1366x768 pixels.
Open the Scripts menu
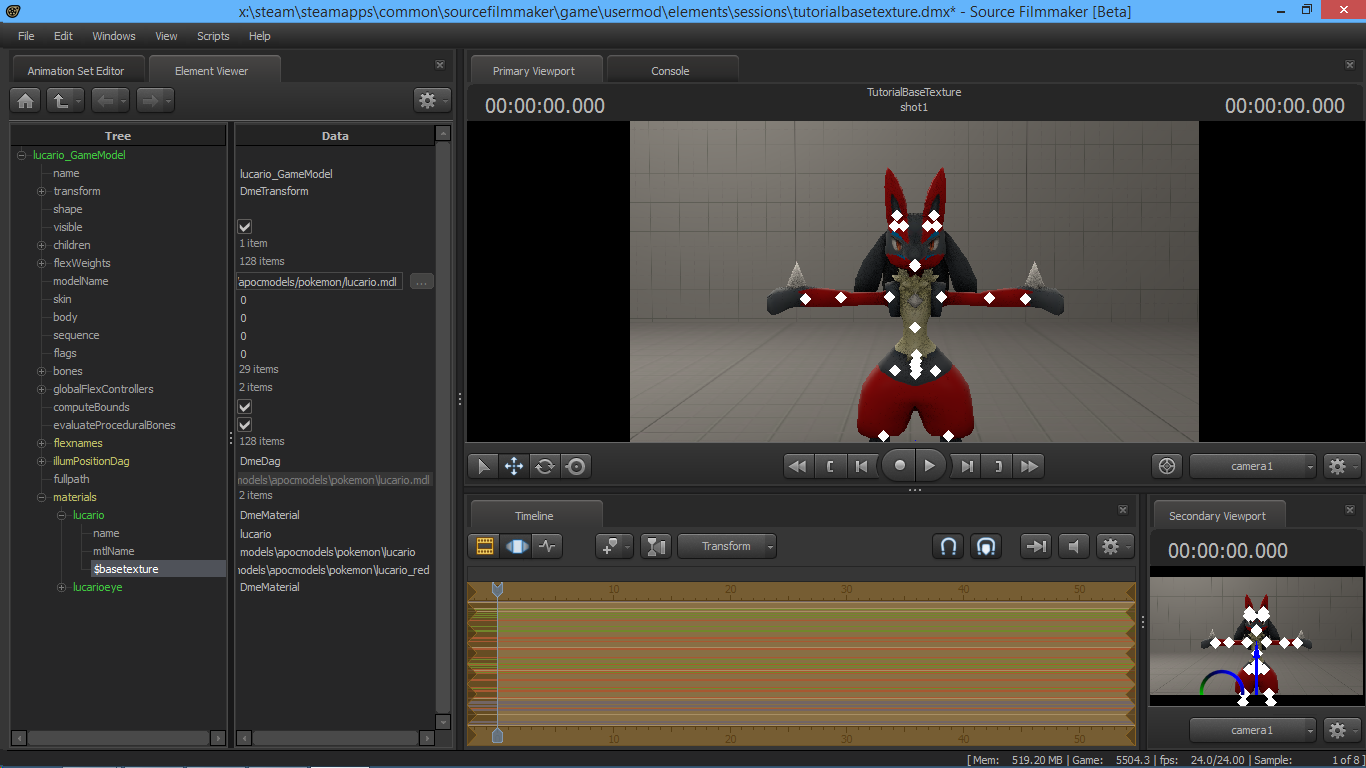213,36
